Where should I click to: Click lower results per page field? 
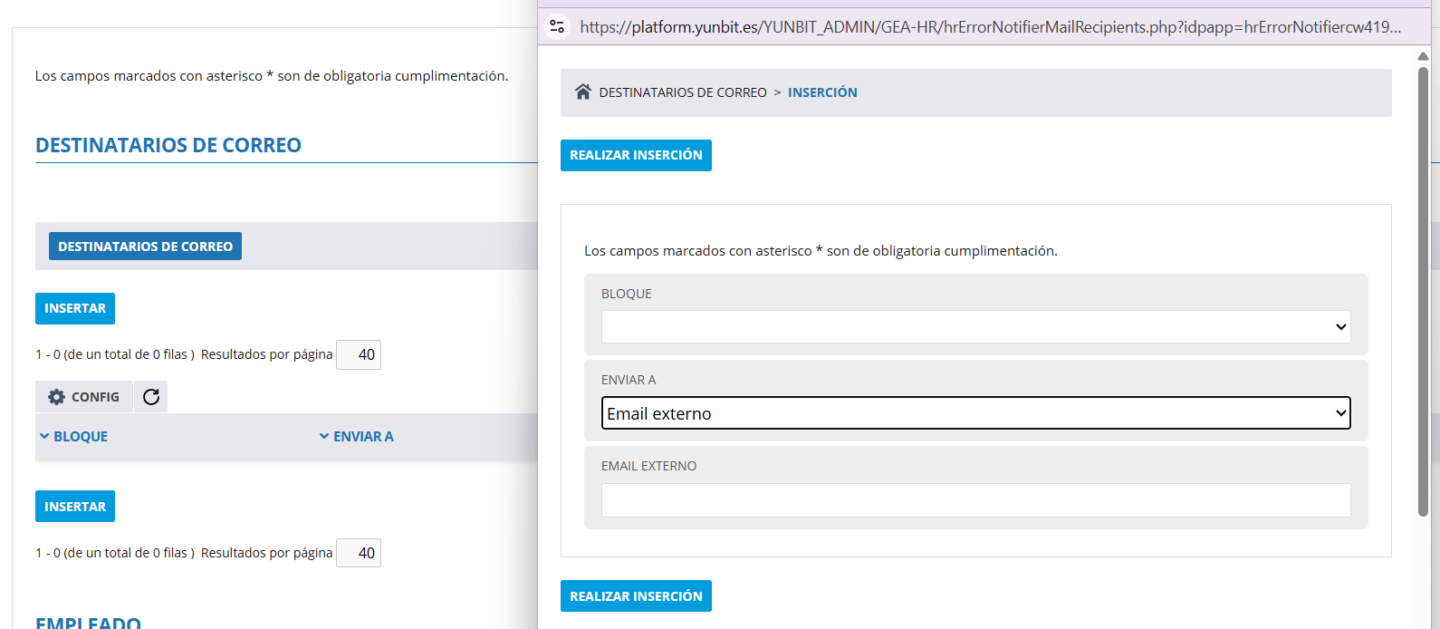(x=359, y=553)
